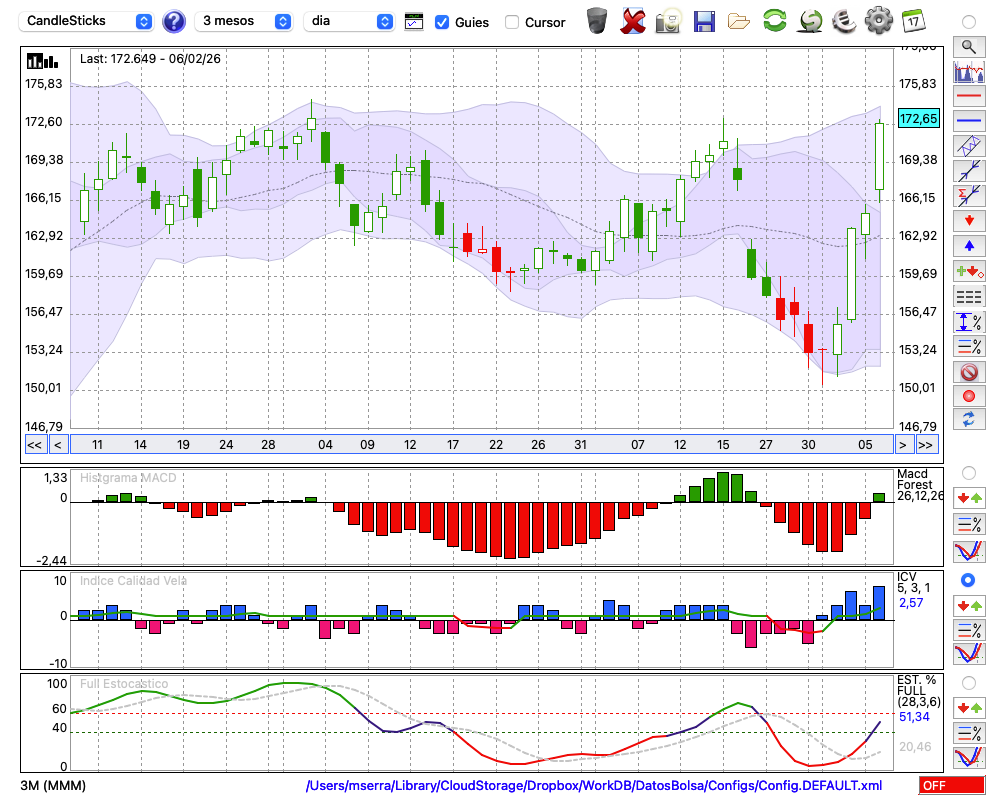Click the green circular refresh arrows icon
This screenshot has width=1000, height=800.
(x=774, y=20)
